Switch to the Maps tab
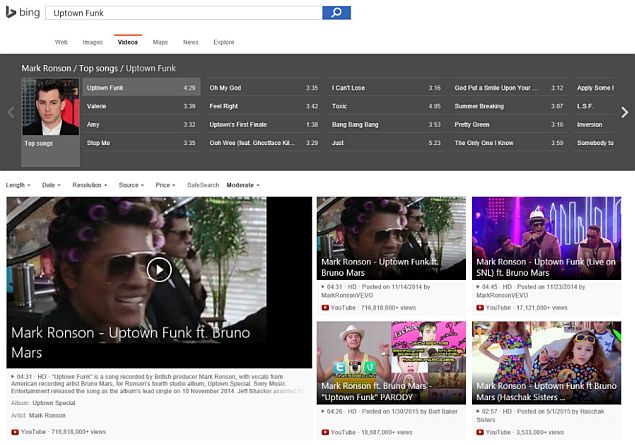635x445 pixels. click(160, 42)
